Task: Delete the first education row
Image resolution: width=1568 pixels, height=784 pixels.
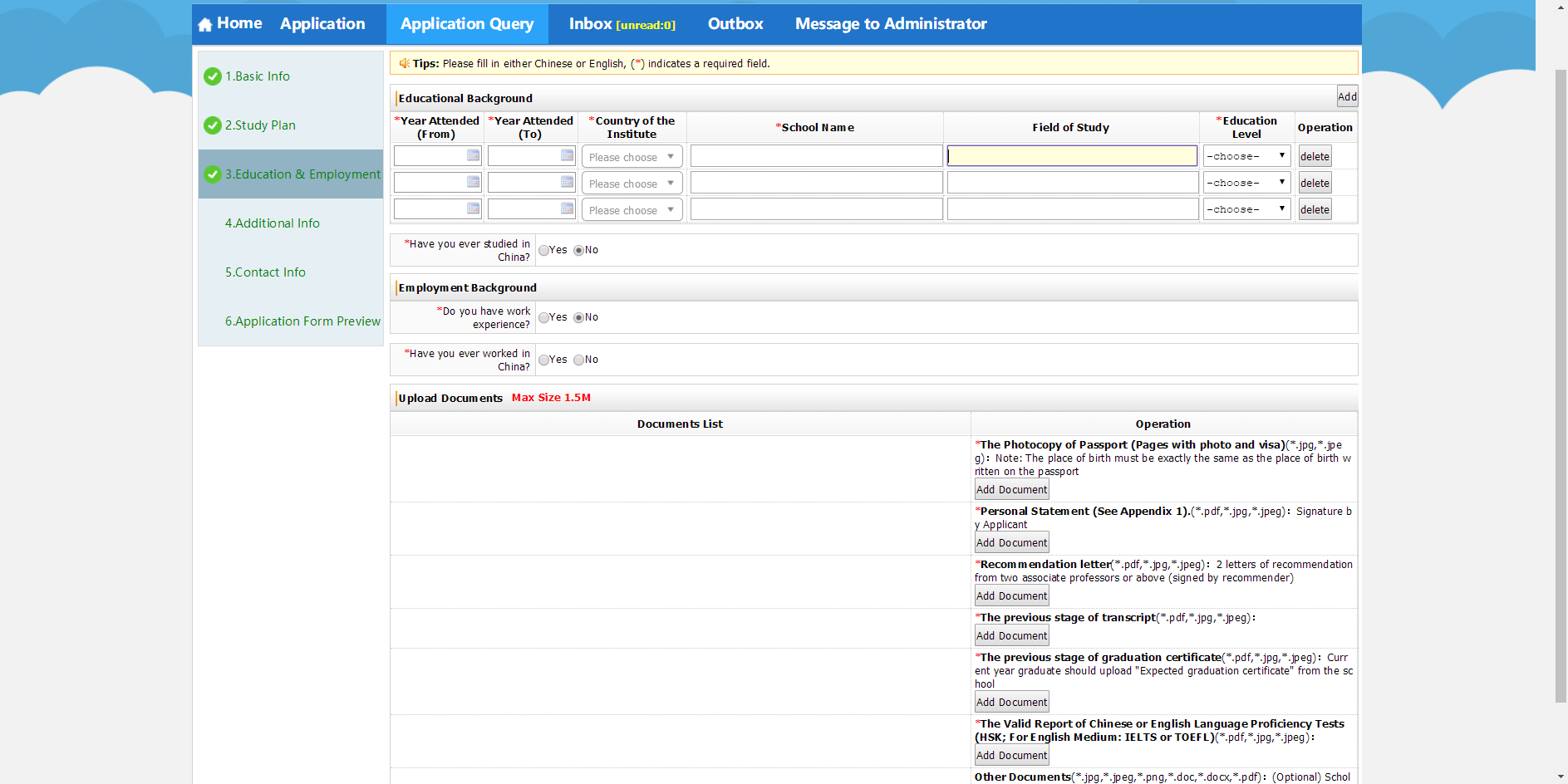Action: click(1315, 156)
